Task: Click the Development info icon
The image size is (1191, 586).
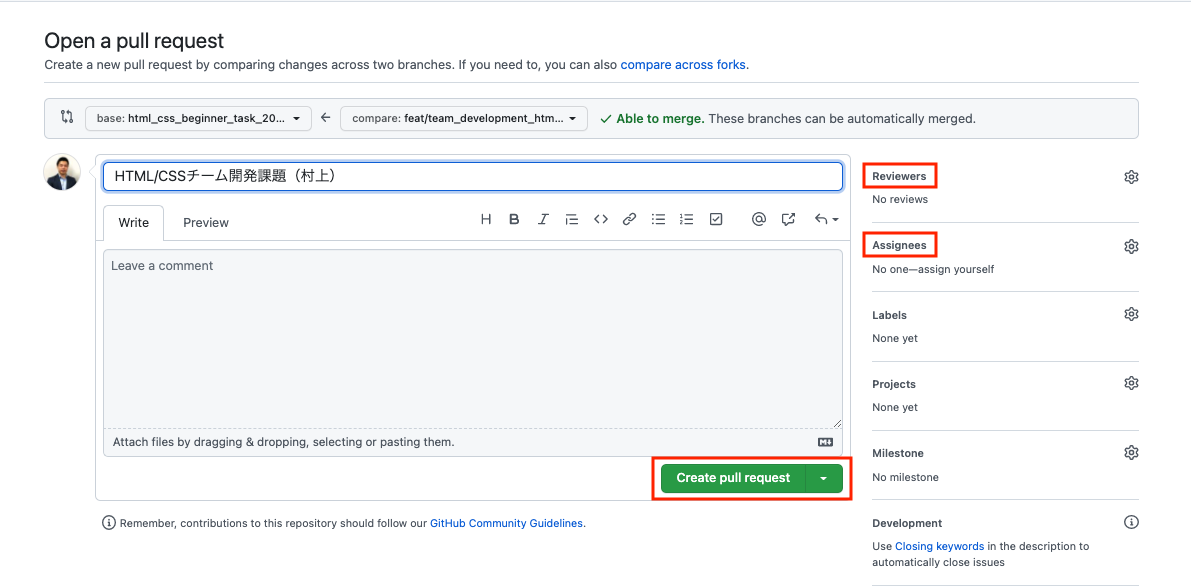Action: (x=1131, y=522)
